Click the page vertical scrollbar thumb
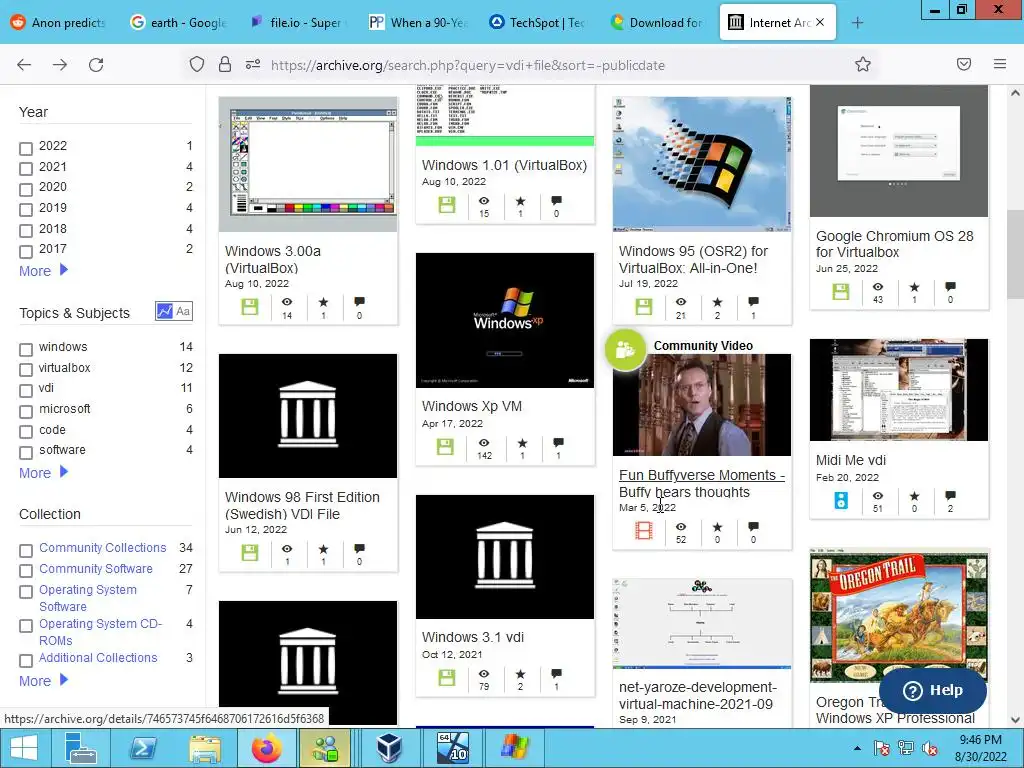Image resolution: width=1024 pixels, height=768 pixels. click(x=1015, y=253)
